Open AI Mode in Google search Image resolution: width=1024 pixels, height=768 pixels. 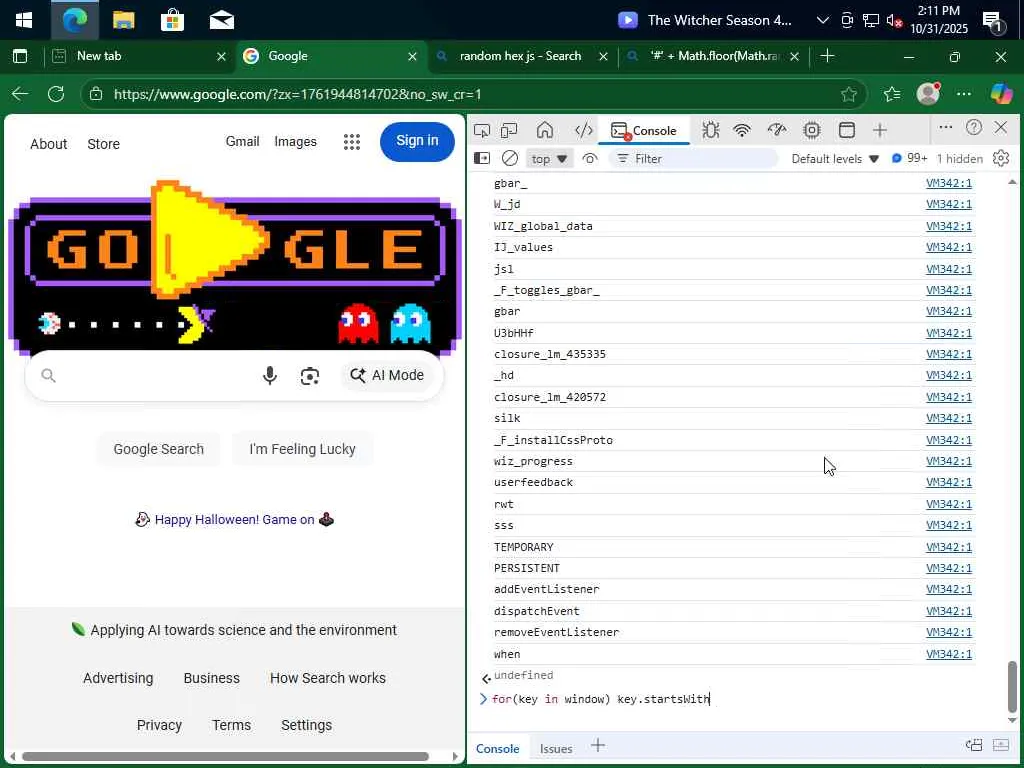click(387, 376)
